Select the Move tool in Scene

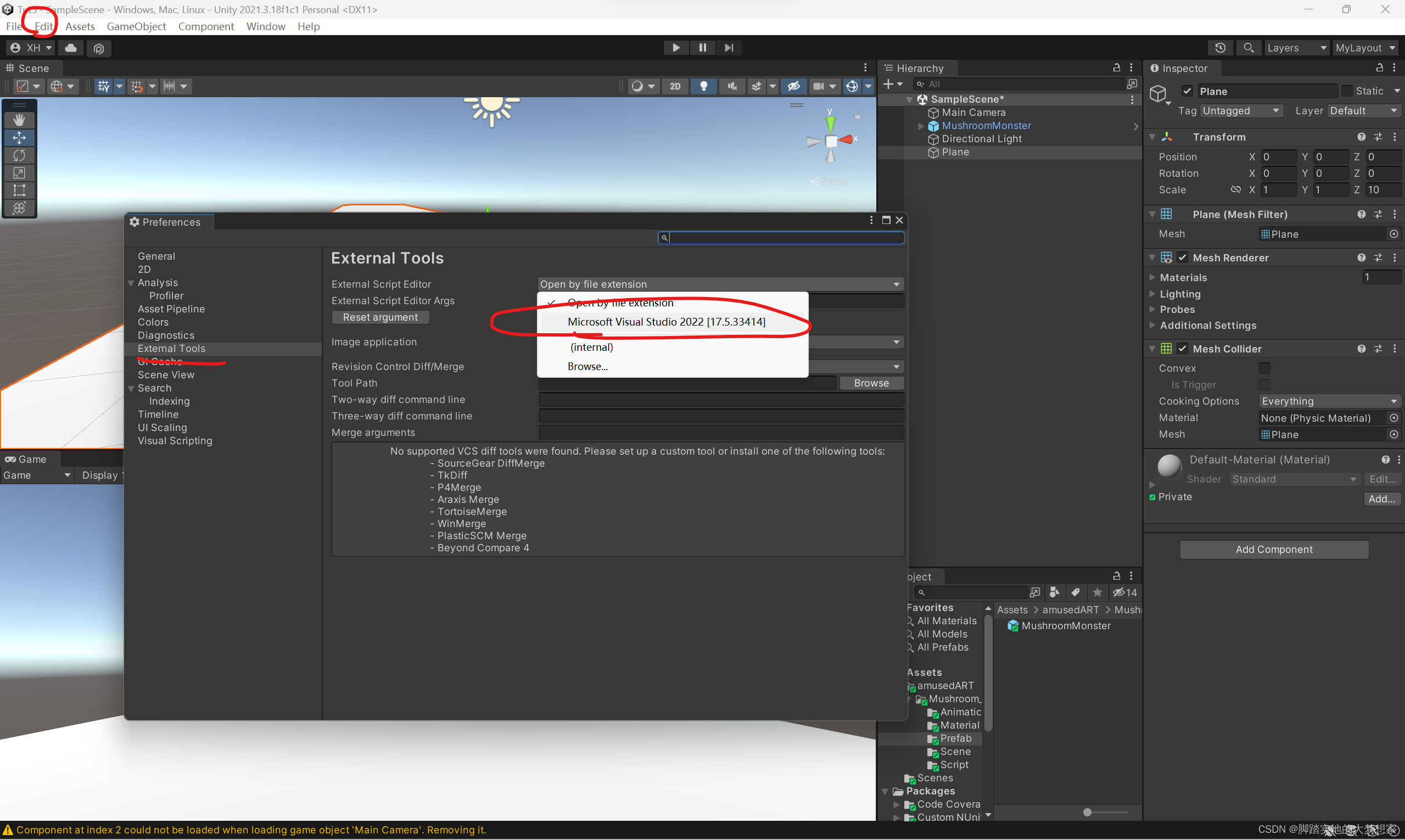point(19,138)
